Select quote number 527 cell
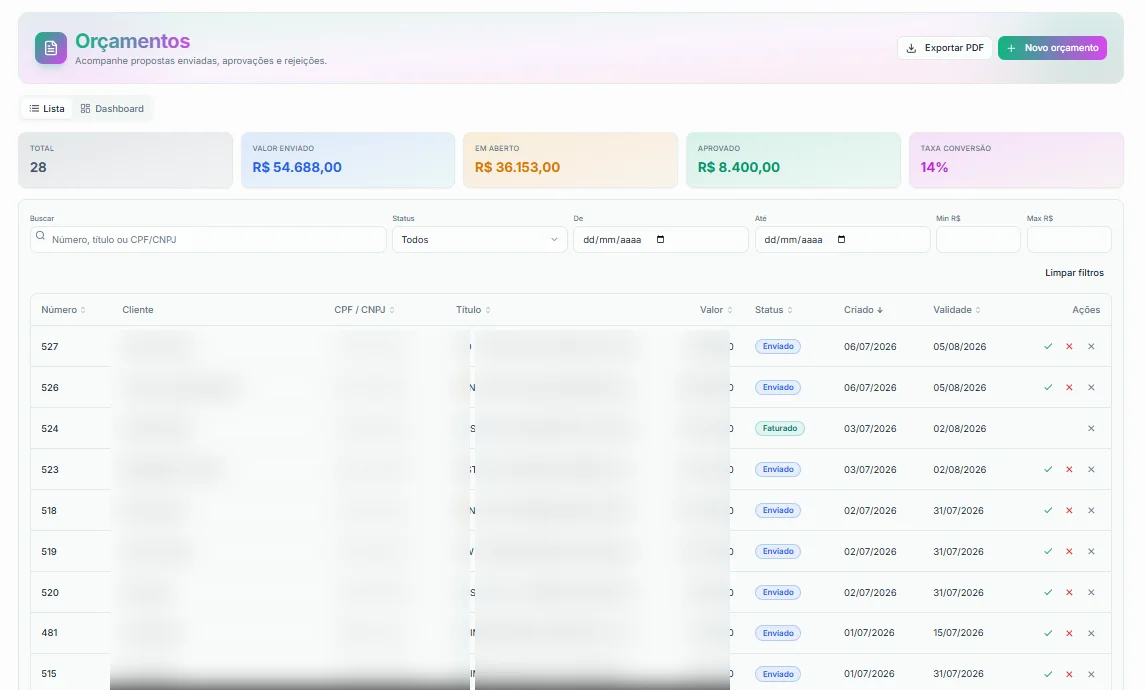Viewport: 1145px width, 690px height. coord(50,347)
